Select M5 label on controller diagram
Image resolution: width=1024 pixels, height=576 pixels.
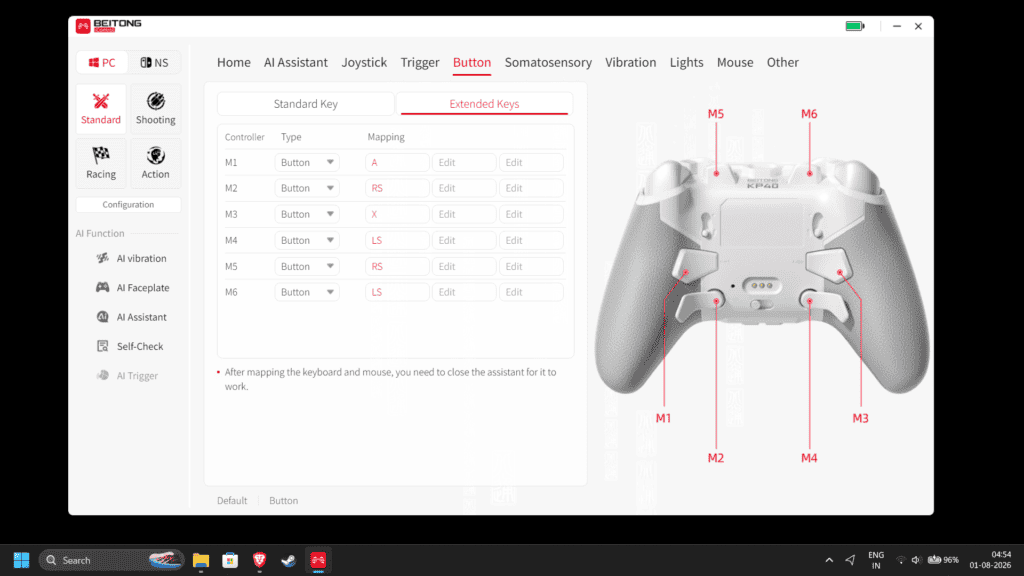point(716,114)
